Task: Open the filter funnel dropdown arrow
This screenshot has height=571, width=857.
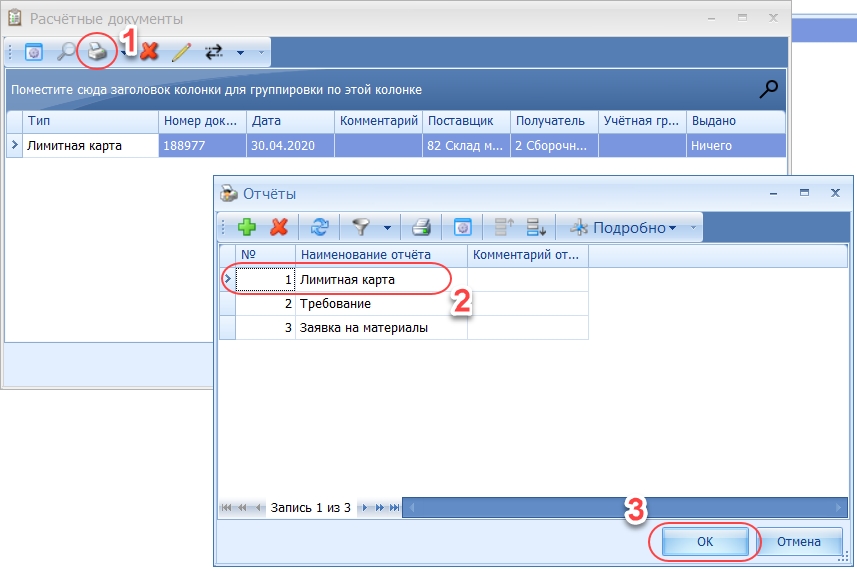Action: 387,227
